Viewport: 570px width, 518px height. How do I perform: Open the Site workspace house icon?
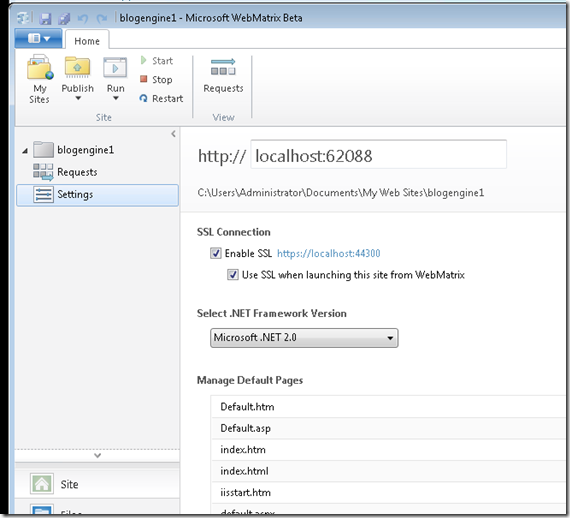(x=42, y=483)
